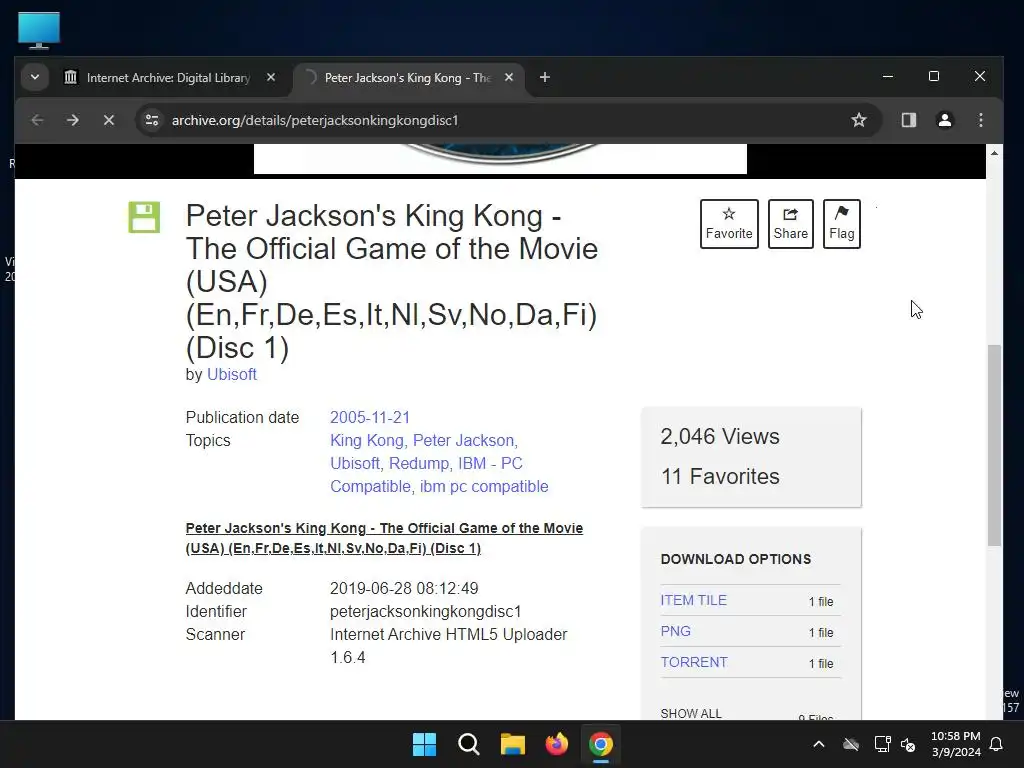Image resolution: width=1024 pixels, height=768 pixels.
Task: Download PNG option
Action: pos(675,632)
